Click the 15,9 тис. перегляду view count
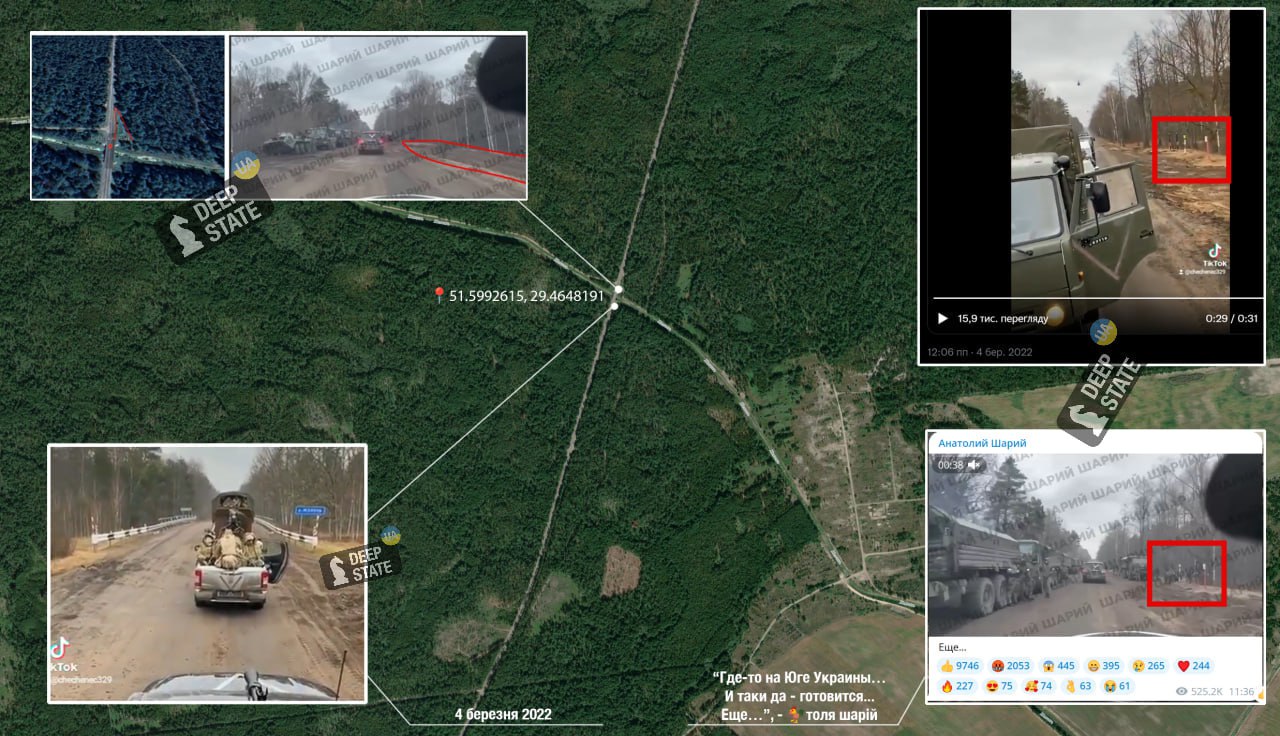This screenshot has width=1280, height=736. (1003, 318)
